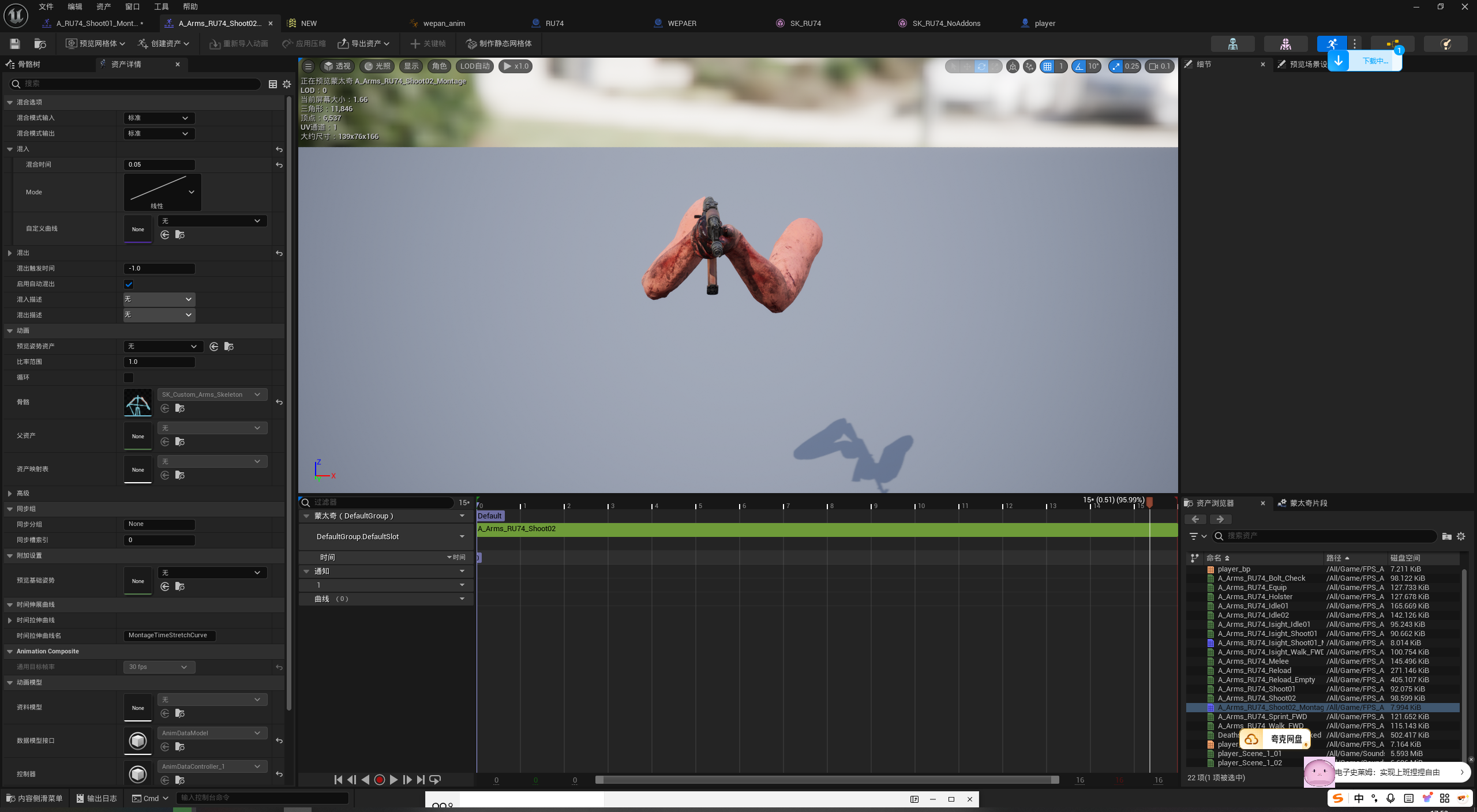Click the asset browser search field
The width and height of the screenshot is (1477, 812).
point(1325,536)
